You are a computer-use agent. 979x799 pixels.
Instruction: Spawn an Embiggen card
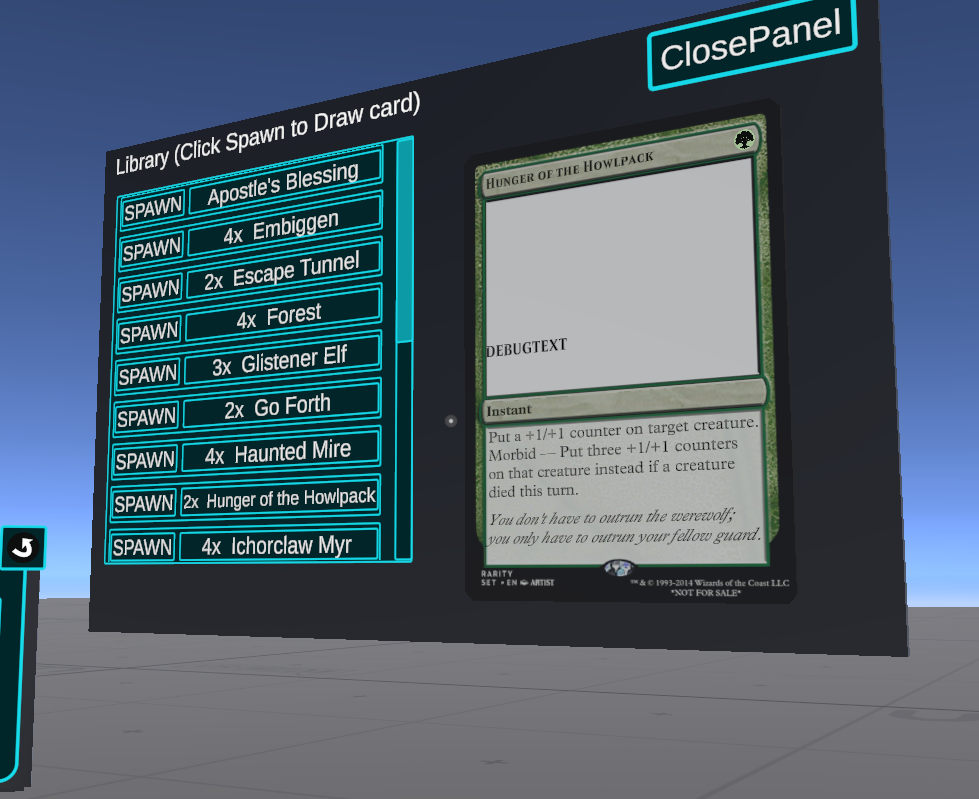(152, 250)
